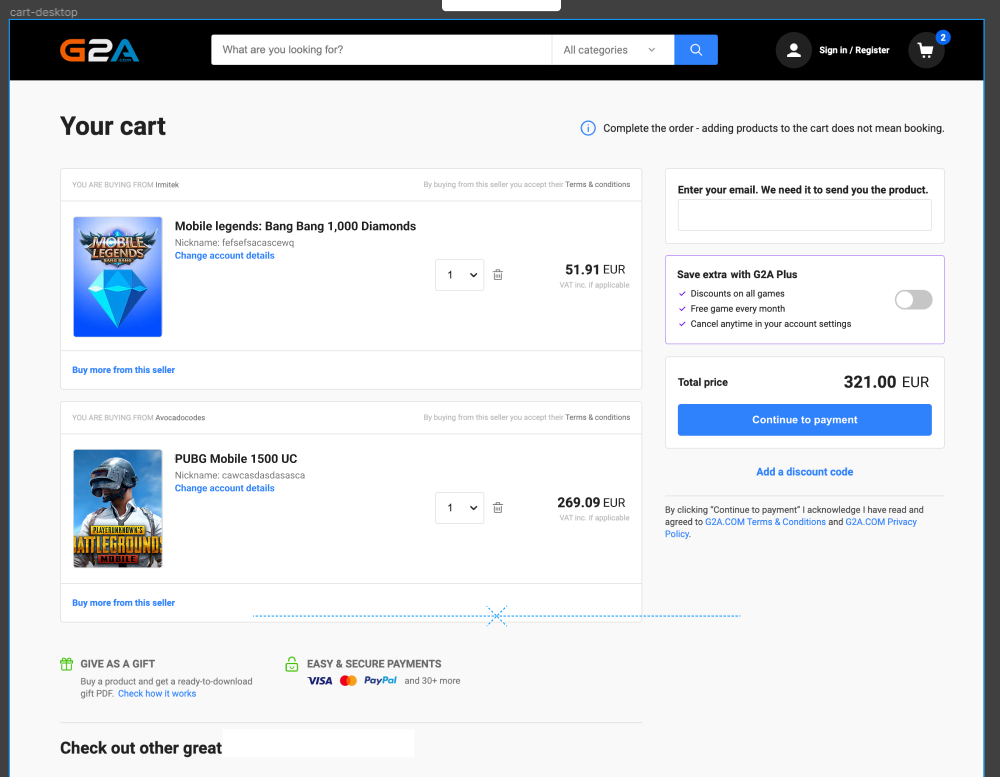Click the blue info icon near complete order notice
The width and height of the screenshot is (1000, 777).
coord(588,128)
